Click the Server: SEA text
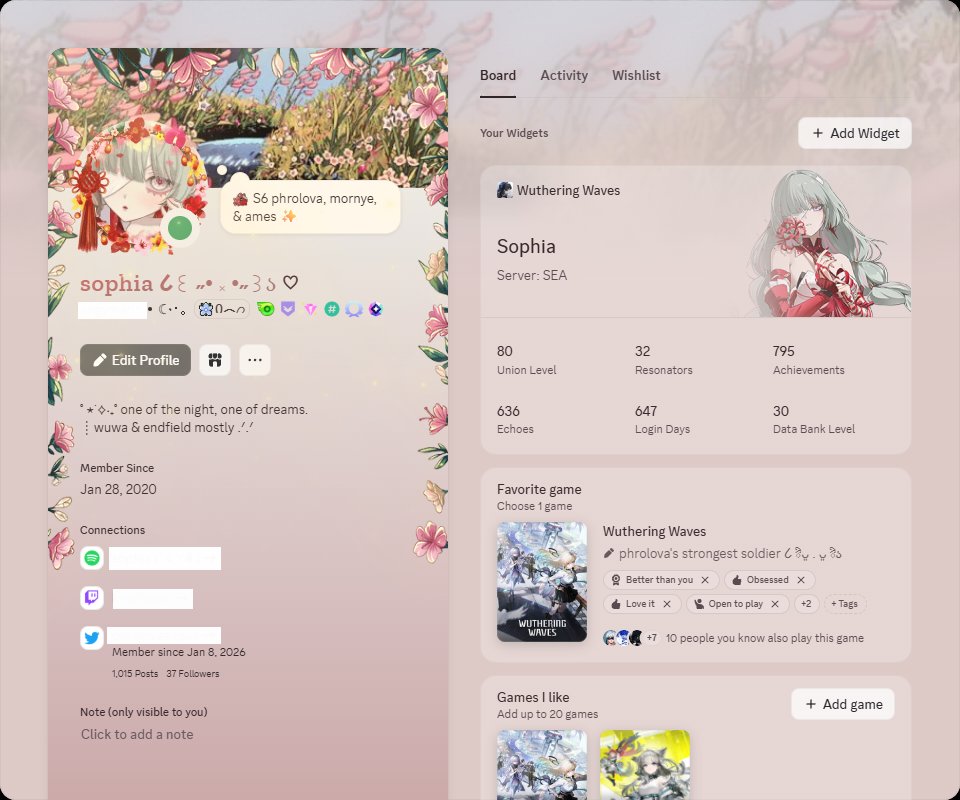 [x=532, y=275]
